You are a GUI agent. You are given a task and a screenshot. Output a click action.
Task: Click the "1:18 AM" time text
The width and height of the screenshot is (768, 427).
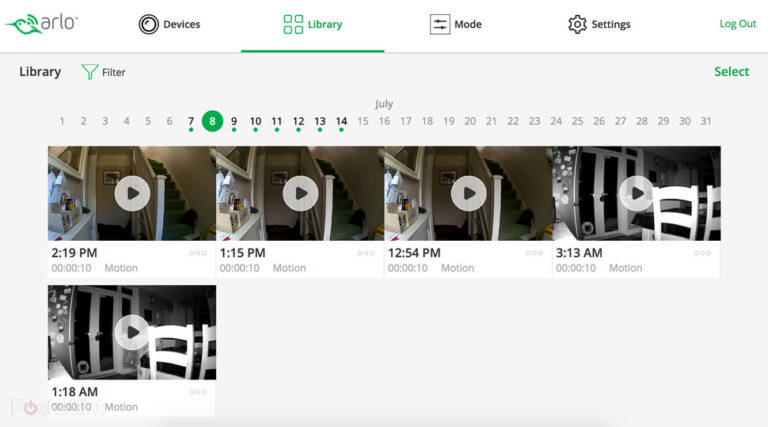tap(74, 392)
